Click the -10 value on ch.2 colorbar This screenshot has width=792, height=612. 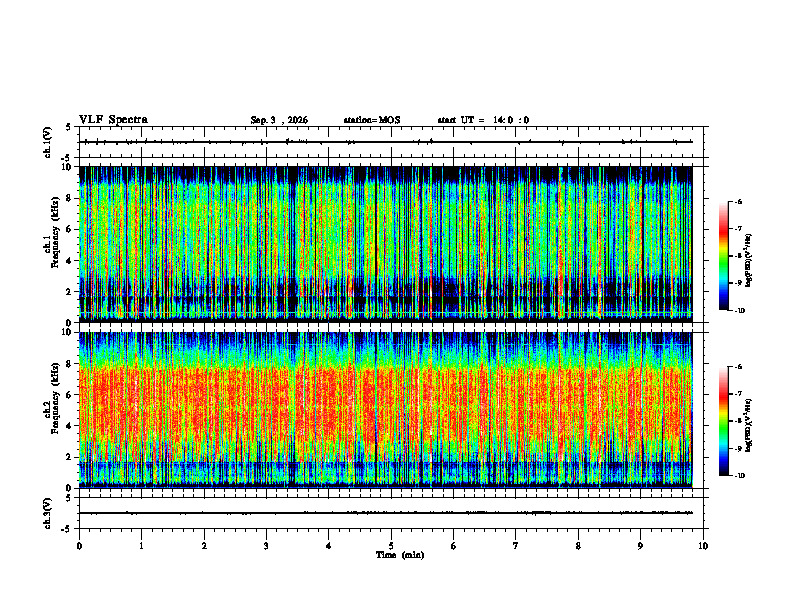(x=740, y=476)
